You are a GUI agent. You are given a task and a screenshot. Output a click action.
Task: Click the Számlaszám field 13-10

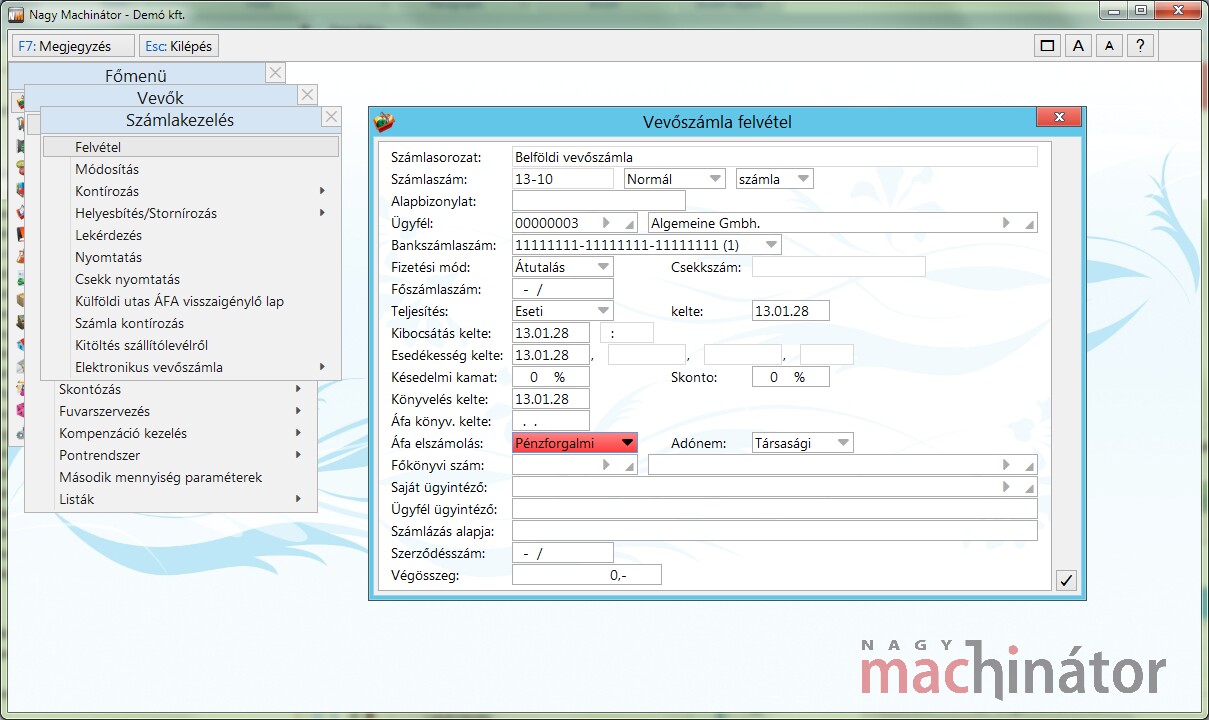(x=563, y=179)
